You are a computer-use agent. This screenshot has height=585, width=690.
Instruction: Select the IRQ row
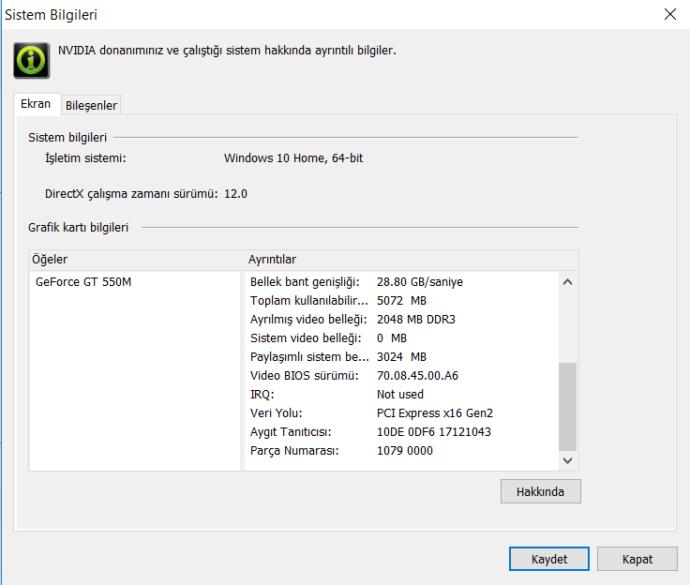coord(401,394)
